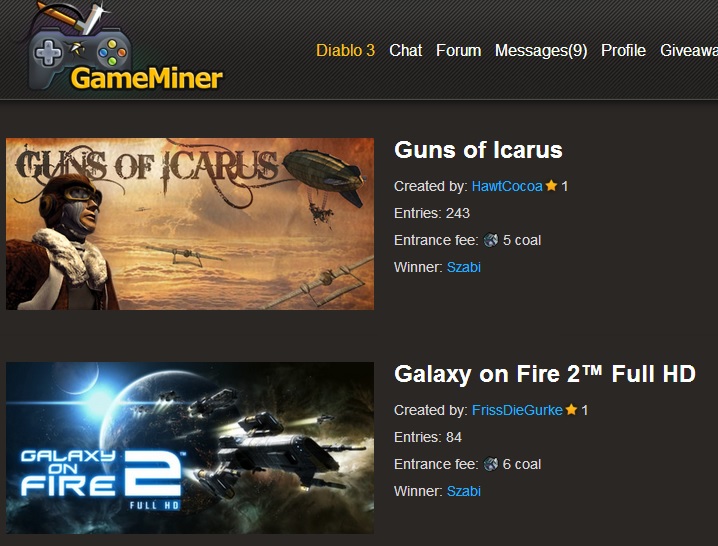Go to the Forum section
Screen dimensions: 718x546
(x=458, y=50)
